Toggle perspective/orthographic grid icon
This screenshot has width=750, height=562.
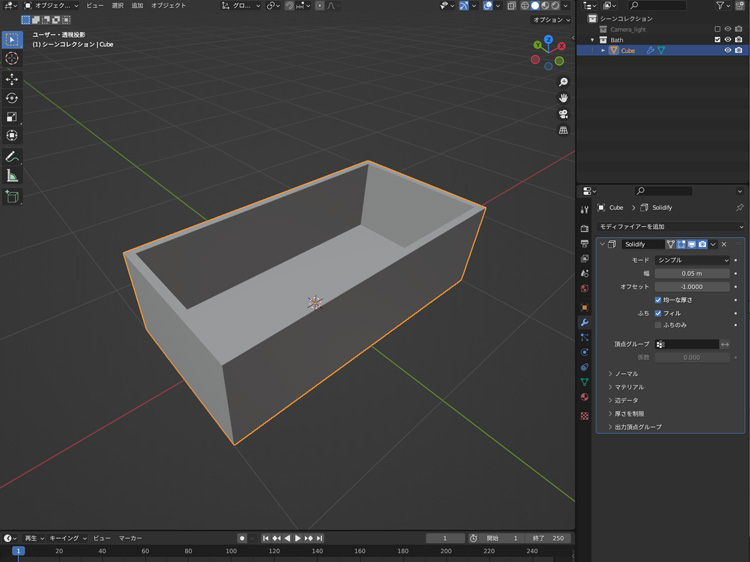click(564, 130)
